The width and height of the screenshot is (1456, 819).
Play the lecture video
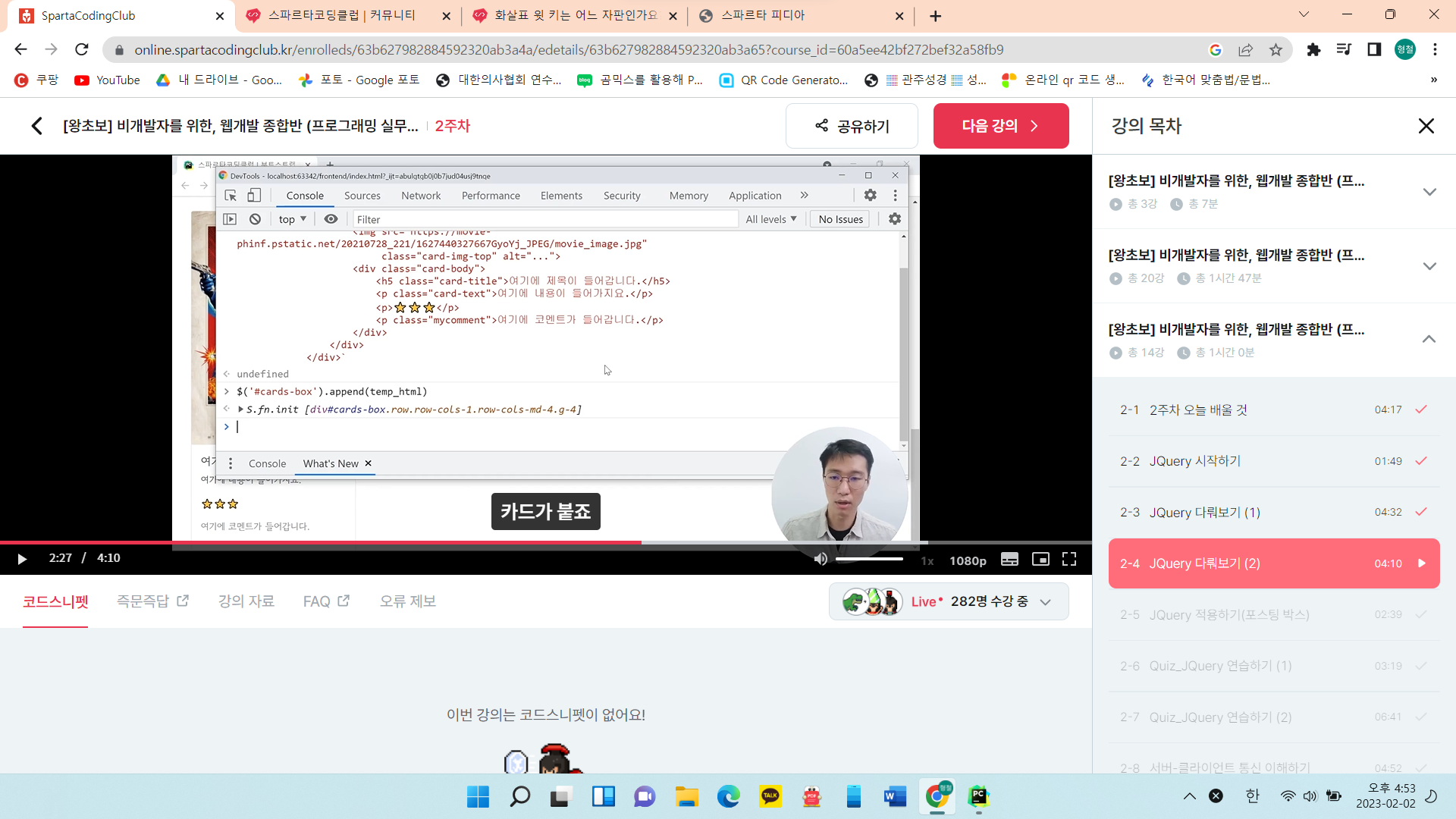tap(22, 559)
